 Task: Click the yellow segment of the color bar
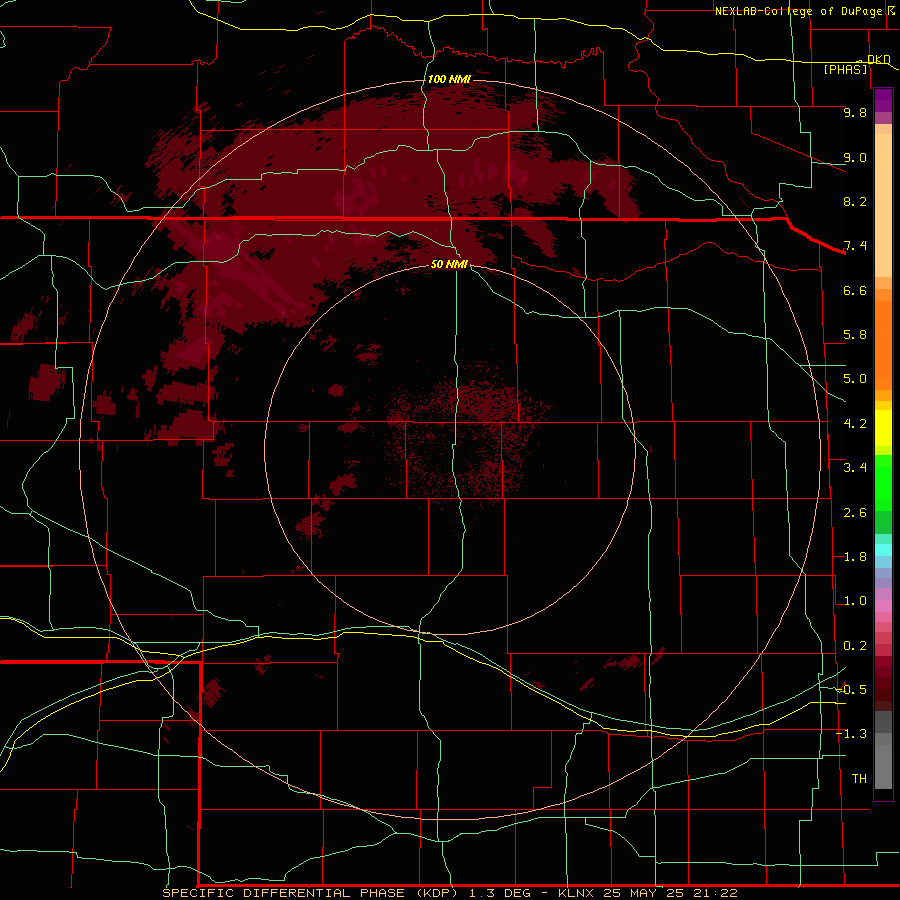[883, 428]
